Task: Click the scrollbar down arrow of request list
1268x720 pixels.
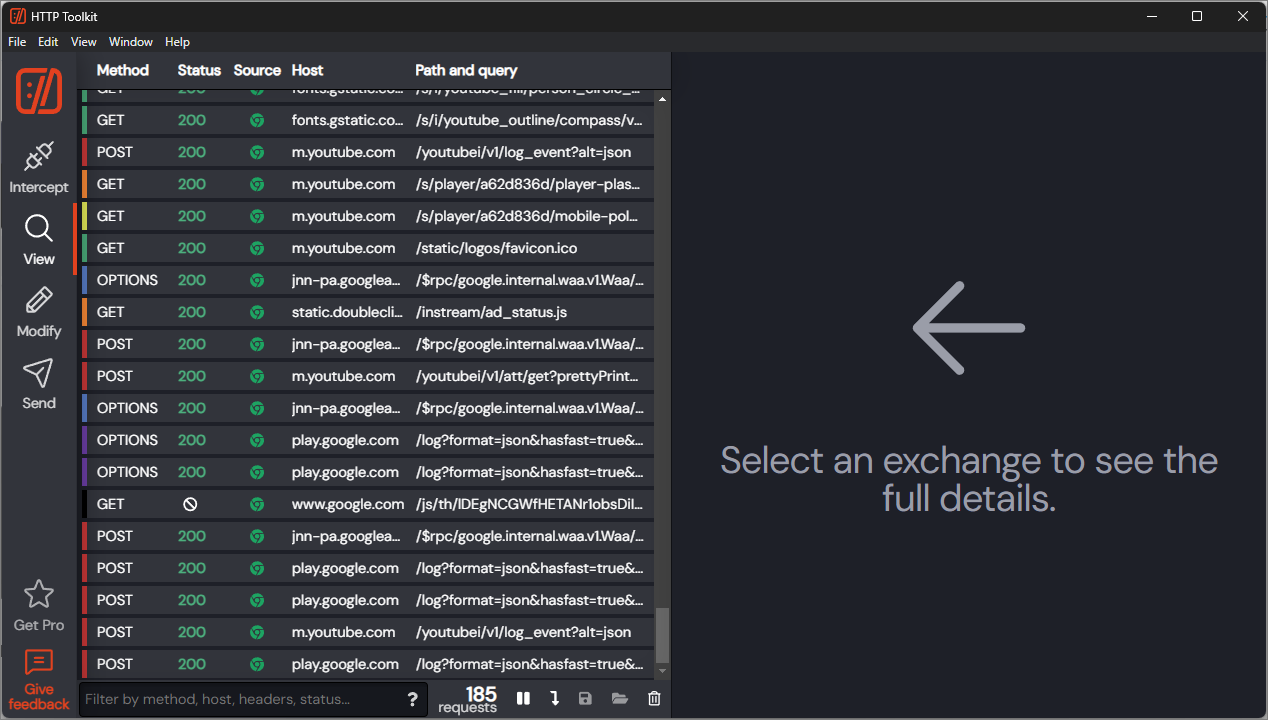Action: 662,672
